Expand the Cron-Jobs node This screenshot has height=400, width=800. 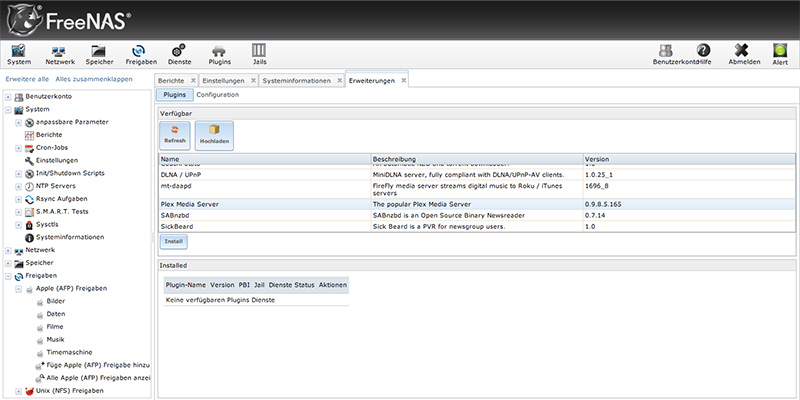click(18, 148)
